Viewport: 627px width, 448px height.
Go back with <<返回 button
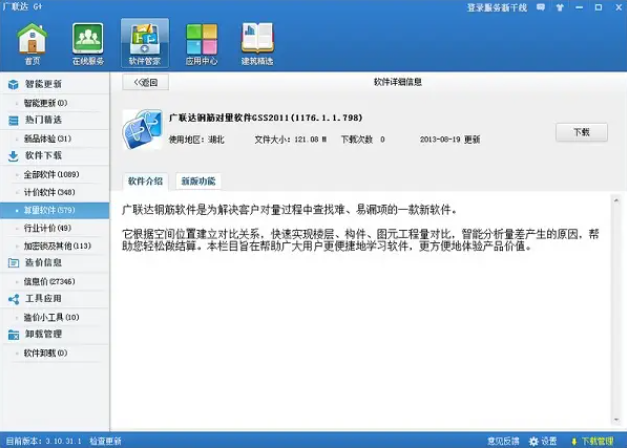146,82
